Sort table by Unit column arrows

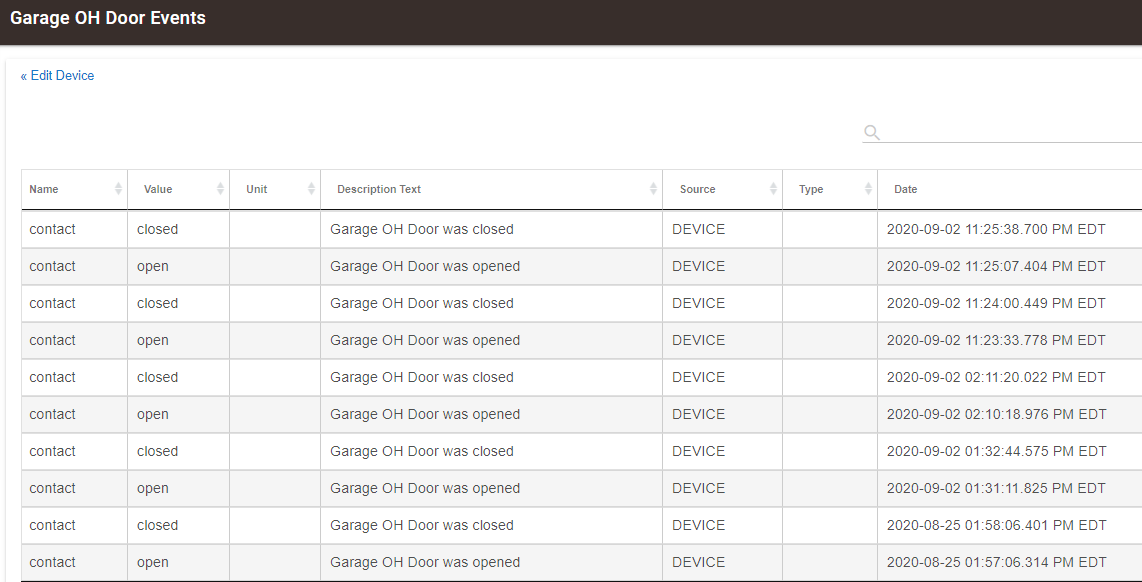tap(312, 189)
